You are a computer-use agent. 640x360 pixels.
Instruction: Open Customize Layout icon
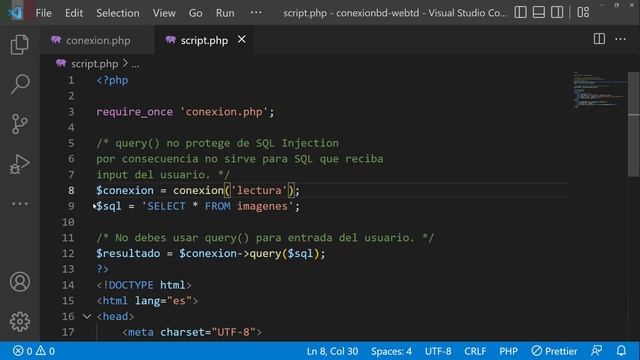point(583,12)
